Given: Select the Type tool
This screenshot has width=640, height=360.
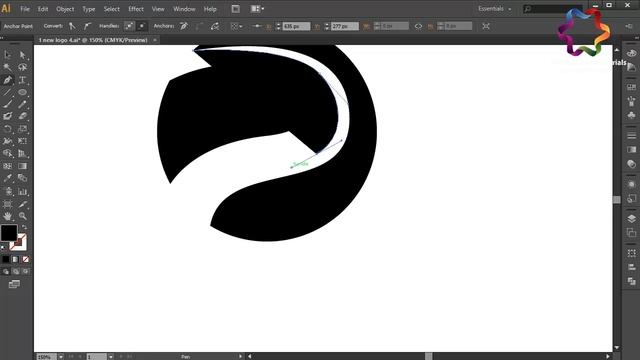Looking at the screenshot, I should (x=22, y=80).
